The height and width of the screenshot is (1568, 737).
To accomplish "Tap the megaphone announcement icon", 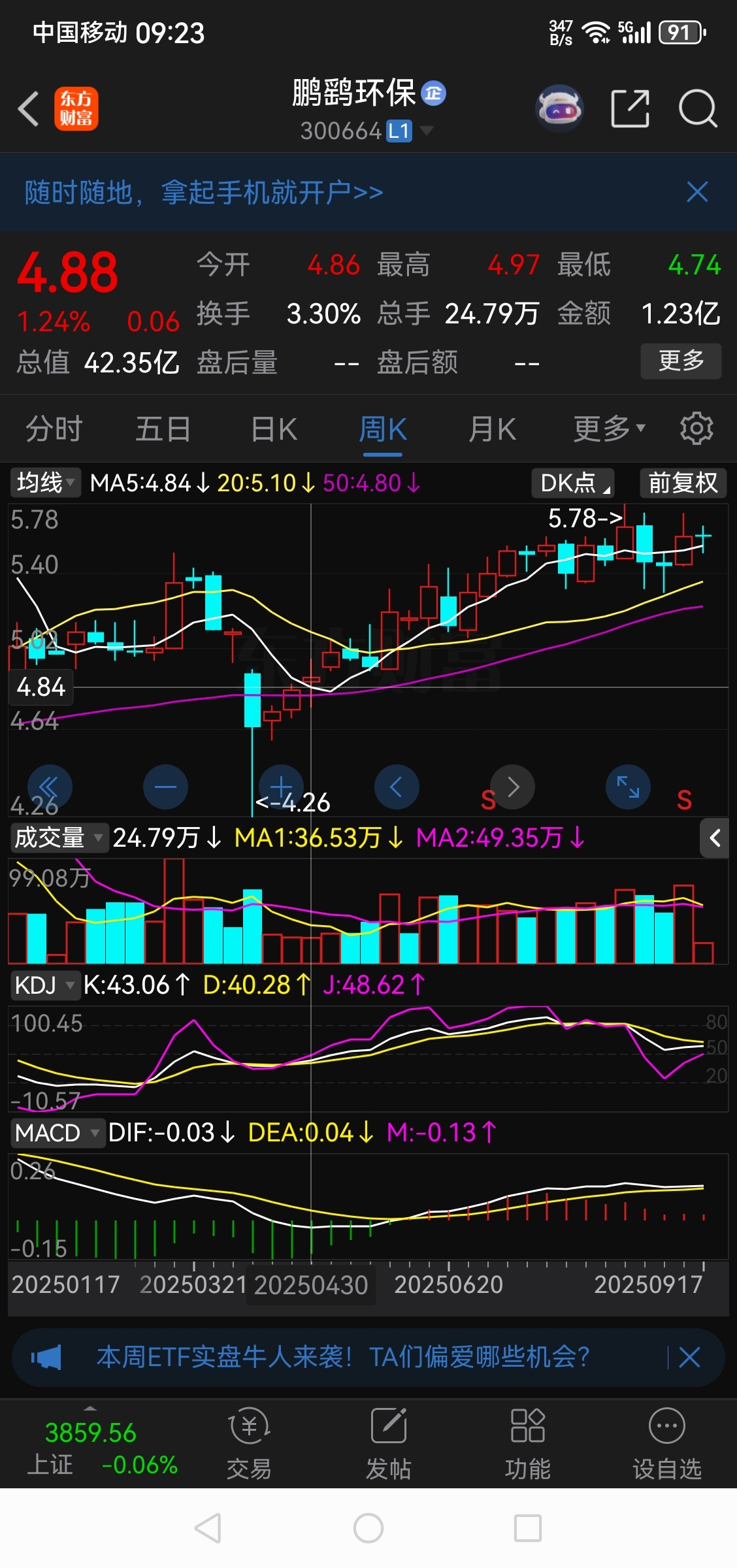I will pyautogui.click(x=46, y=1358).
